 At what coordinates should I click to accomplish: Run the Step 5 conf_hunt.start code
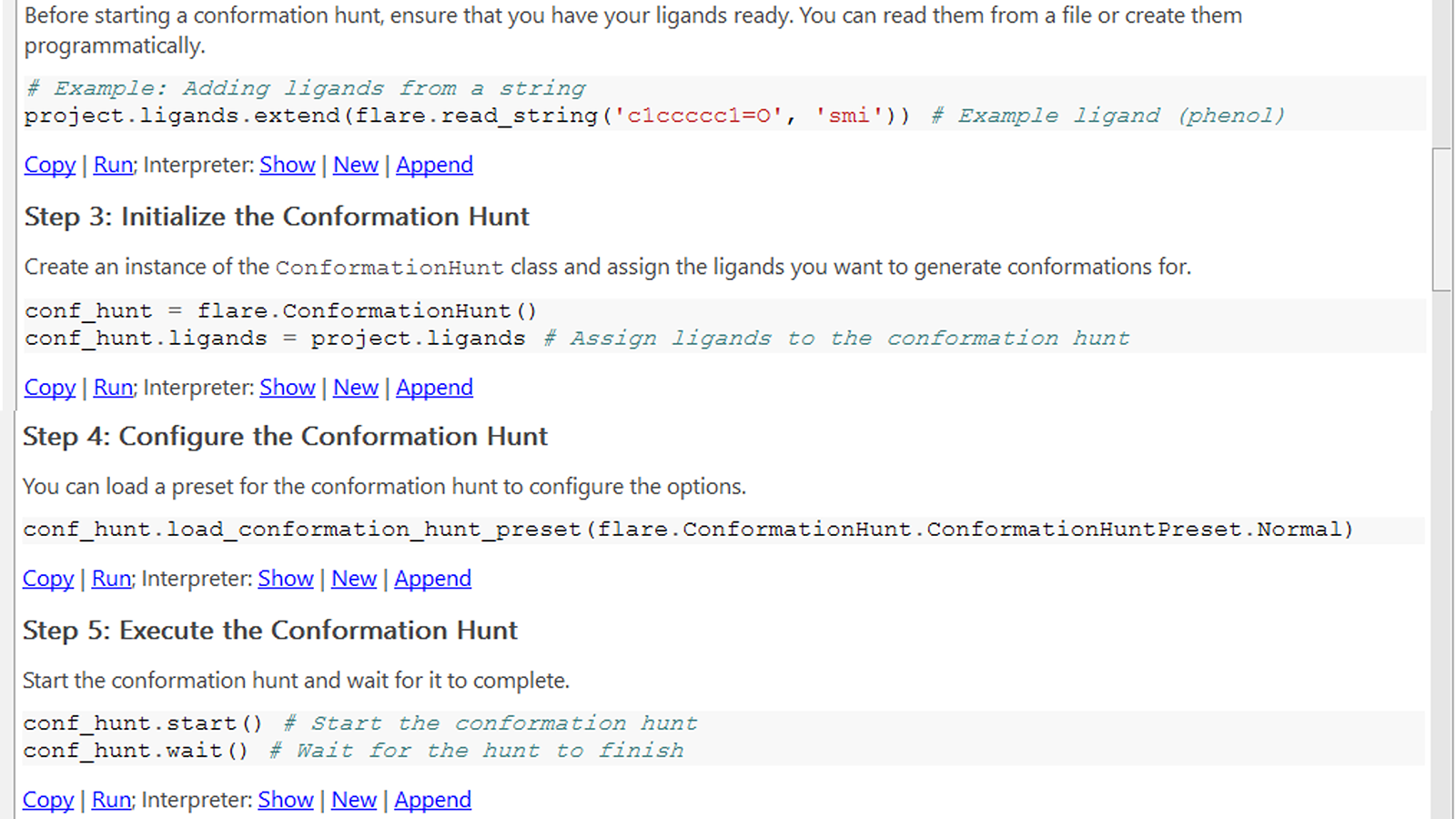pyautogui.click(x=112, y=800)
